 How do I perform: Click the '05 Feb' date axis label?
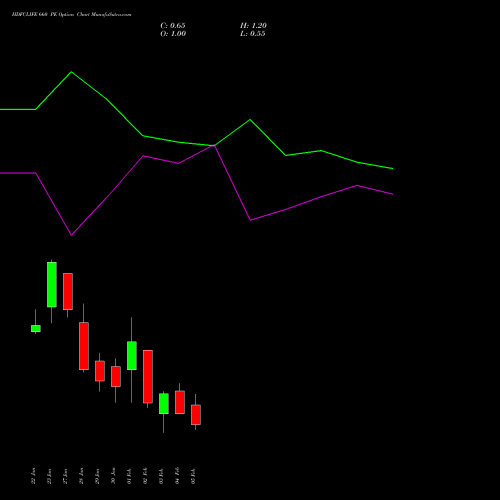point(193,476)
